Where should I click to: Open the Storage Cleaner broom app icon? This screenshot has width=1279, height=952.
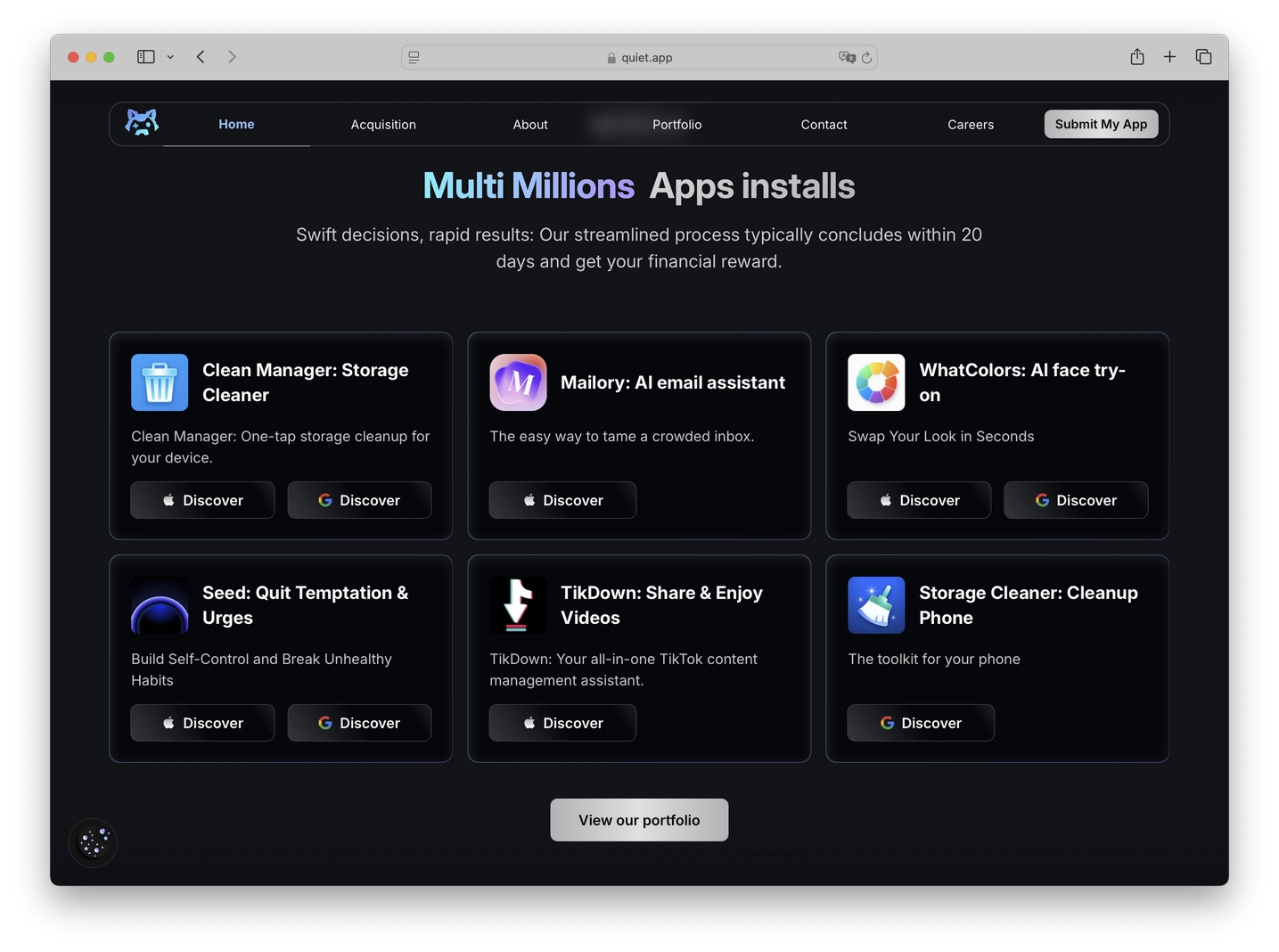[x=876, y=605]
